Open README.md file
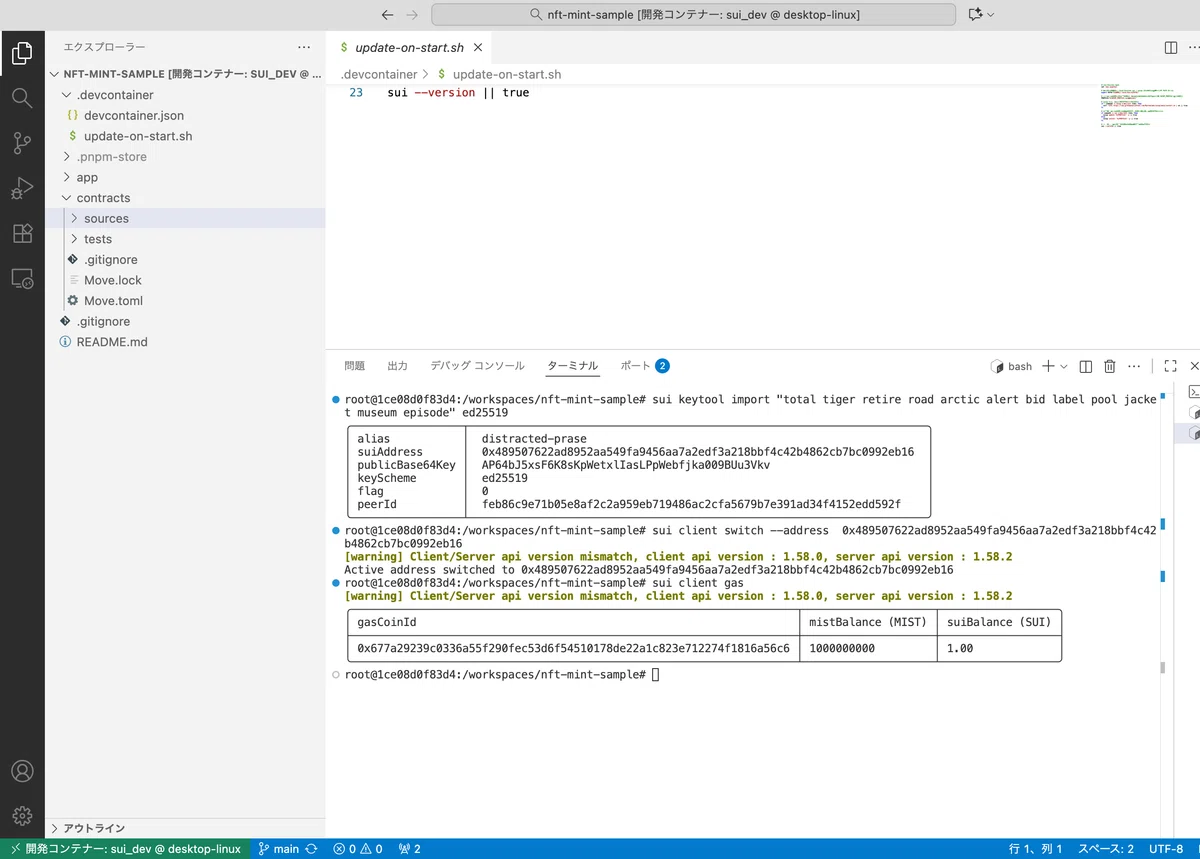1200x859 pixels. pyautogui.click(x=185, y=342)
